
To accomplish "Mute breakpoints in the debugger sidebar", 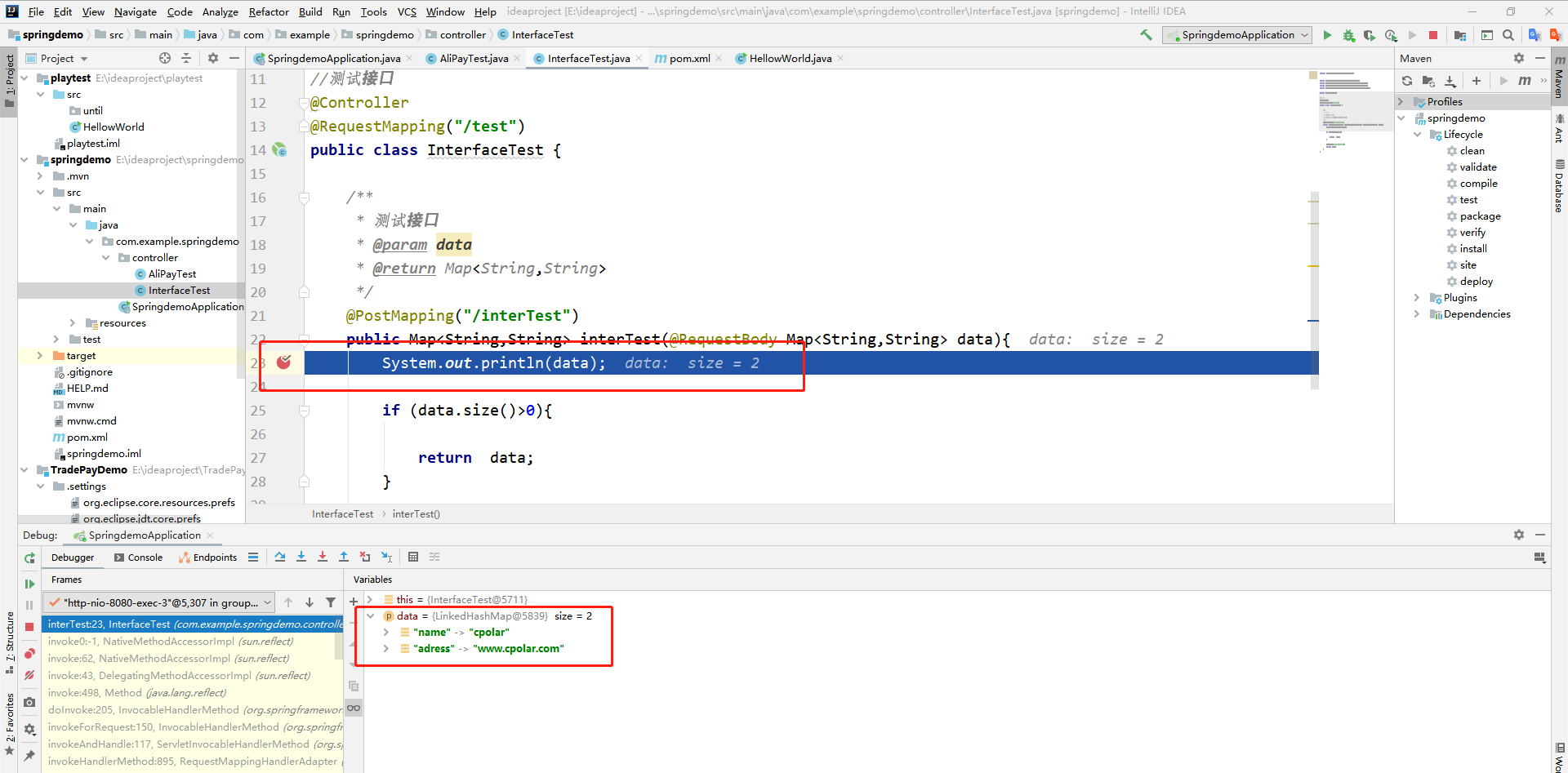I will pos(29,676).
